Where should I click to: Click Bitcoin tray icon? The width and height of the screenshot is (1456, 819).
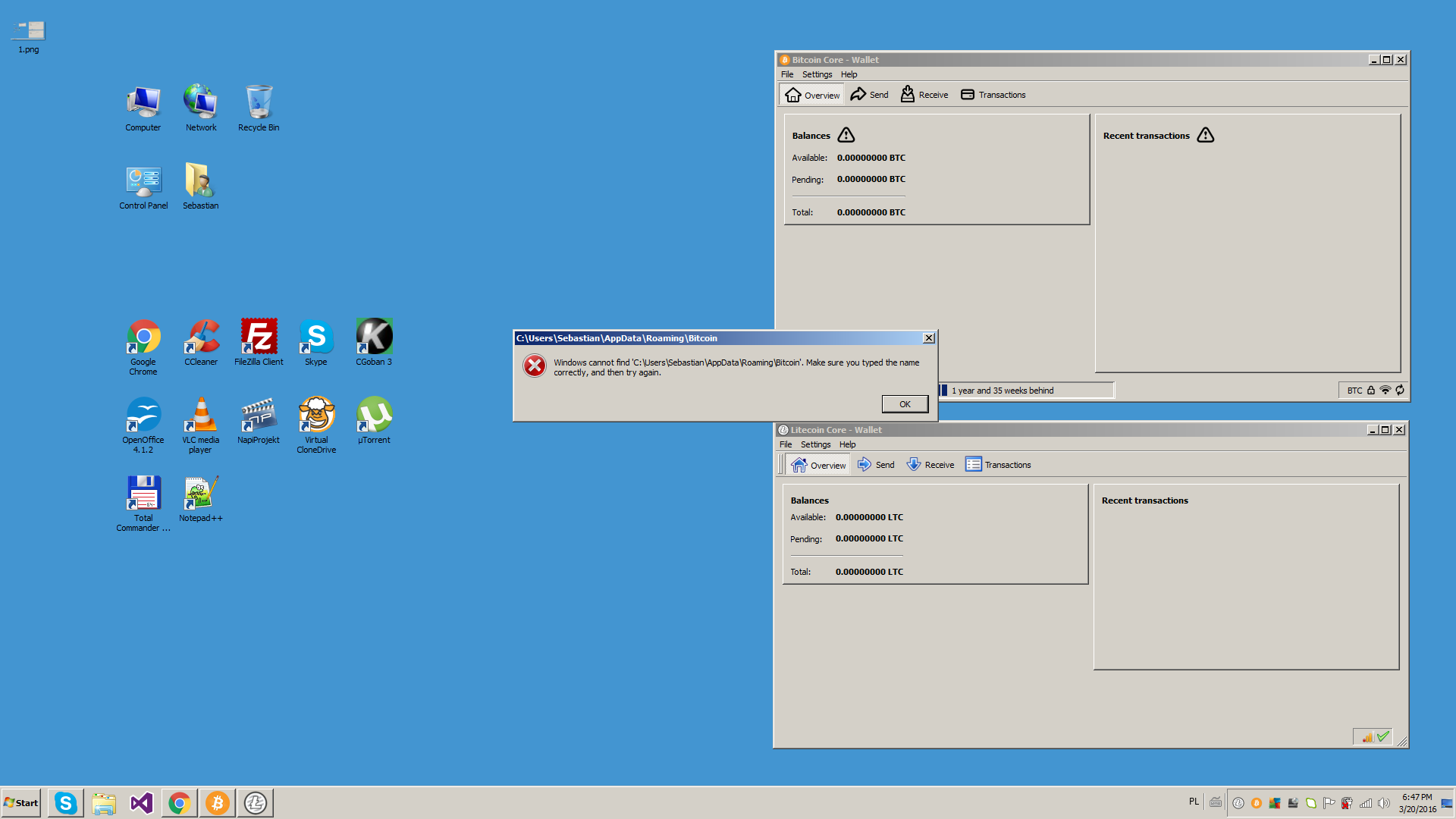pos(1257,803)
